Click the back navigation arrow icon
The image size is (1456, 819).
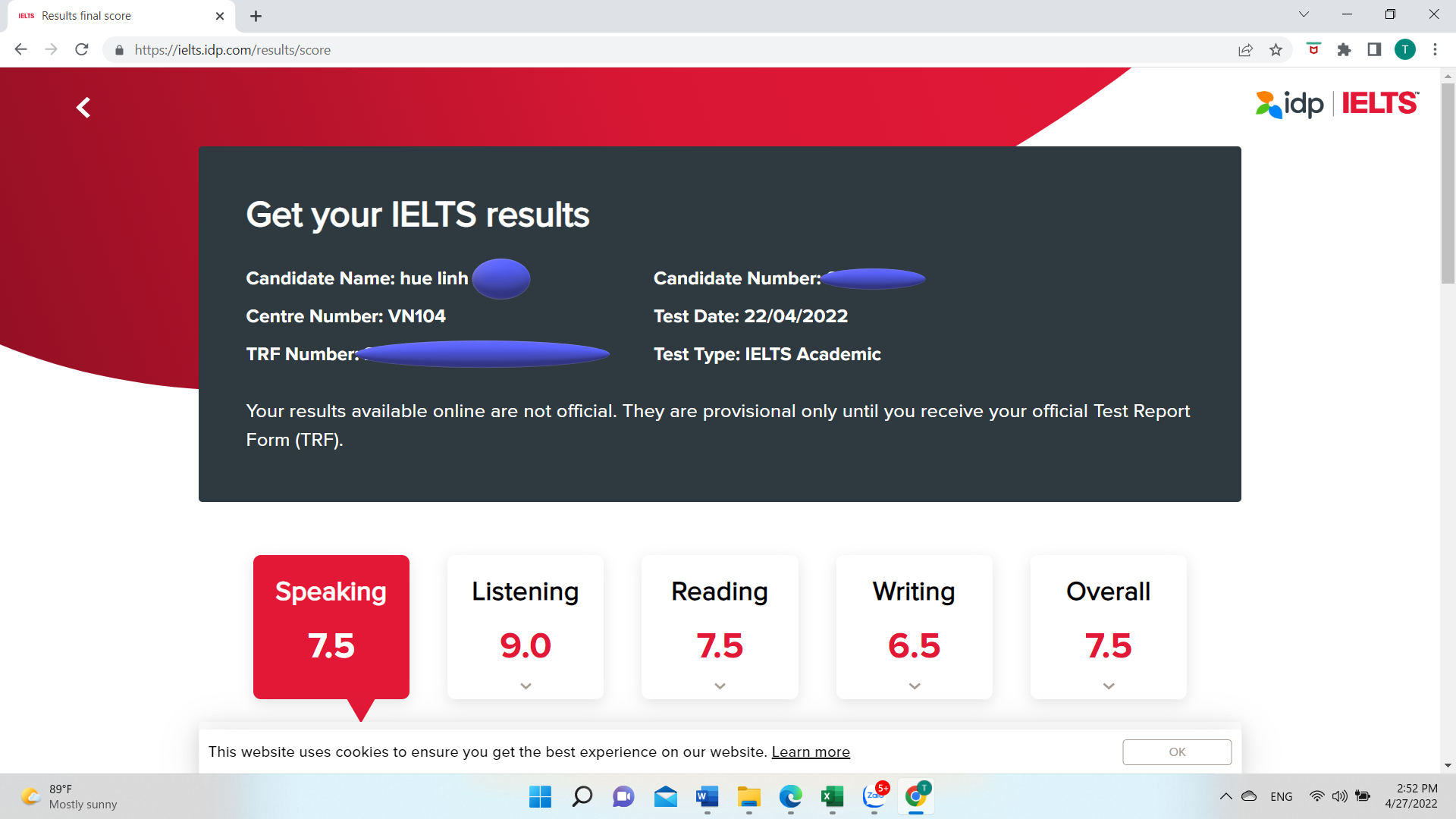point(83,107)
